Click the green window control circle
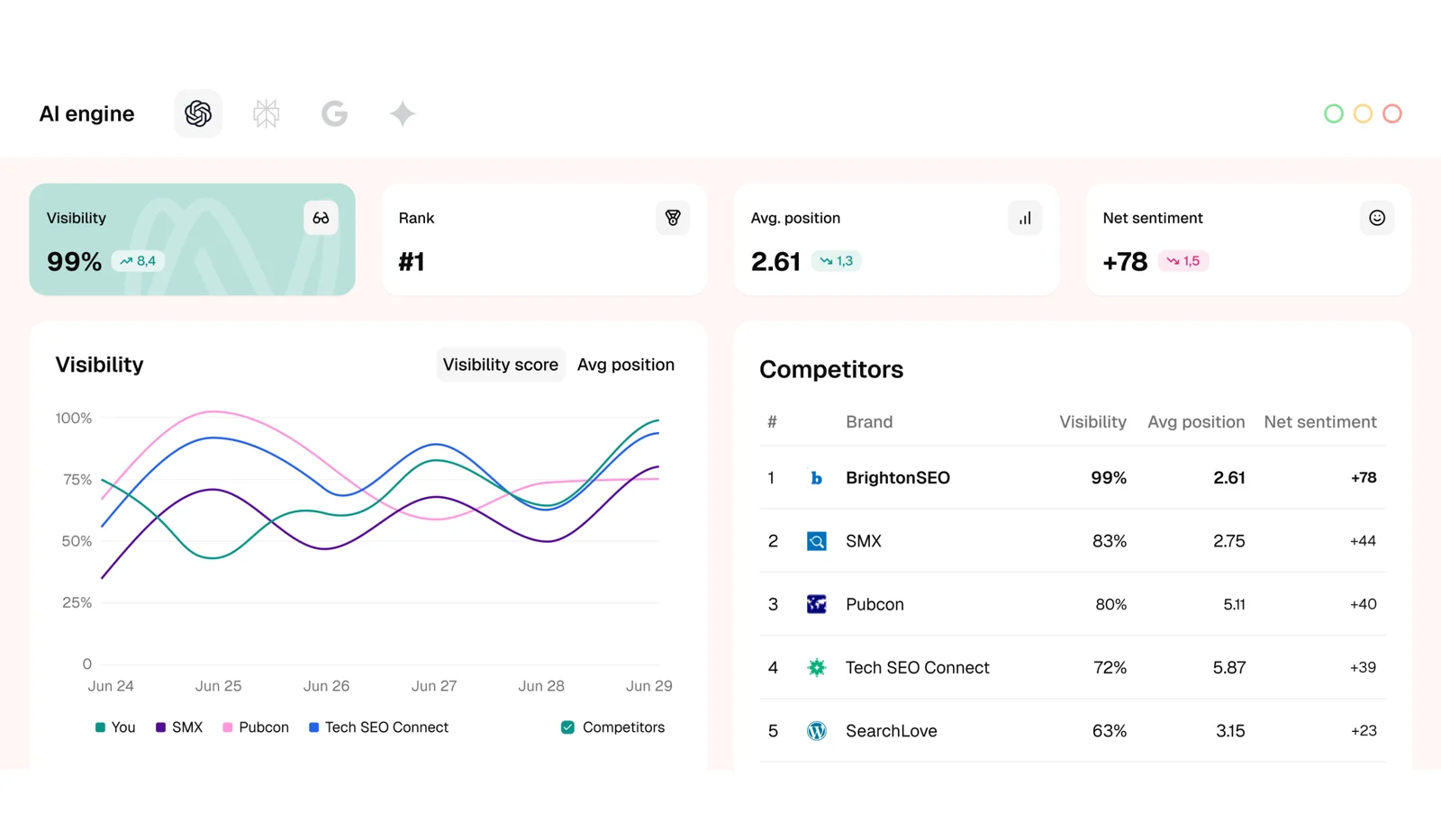The height and width of the screenshot is (840, 1441). point(1334,113)
